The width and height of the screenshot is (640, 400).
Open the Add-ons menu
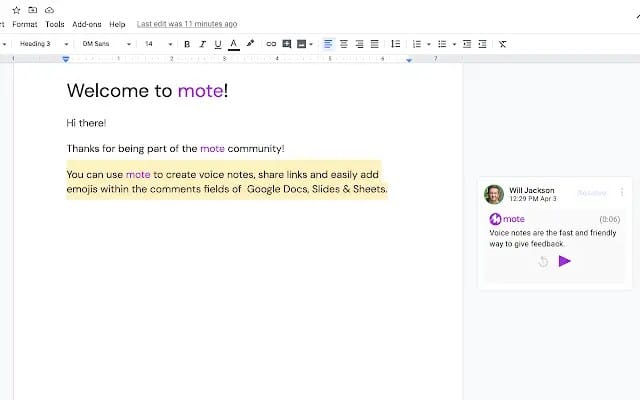(x=87, y=23)
